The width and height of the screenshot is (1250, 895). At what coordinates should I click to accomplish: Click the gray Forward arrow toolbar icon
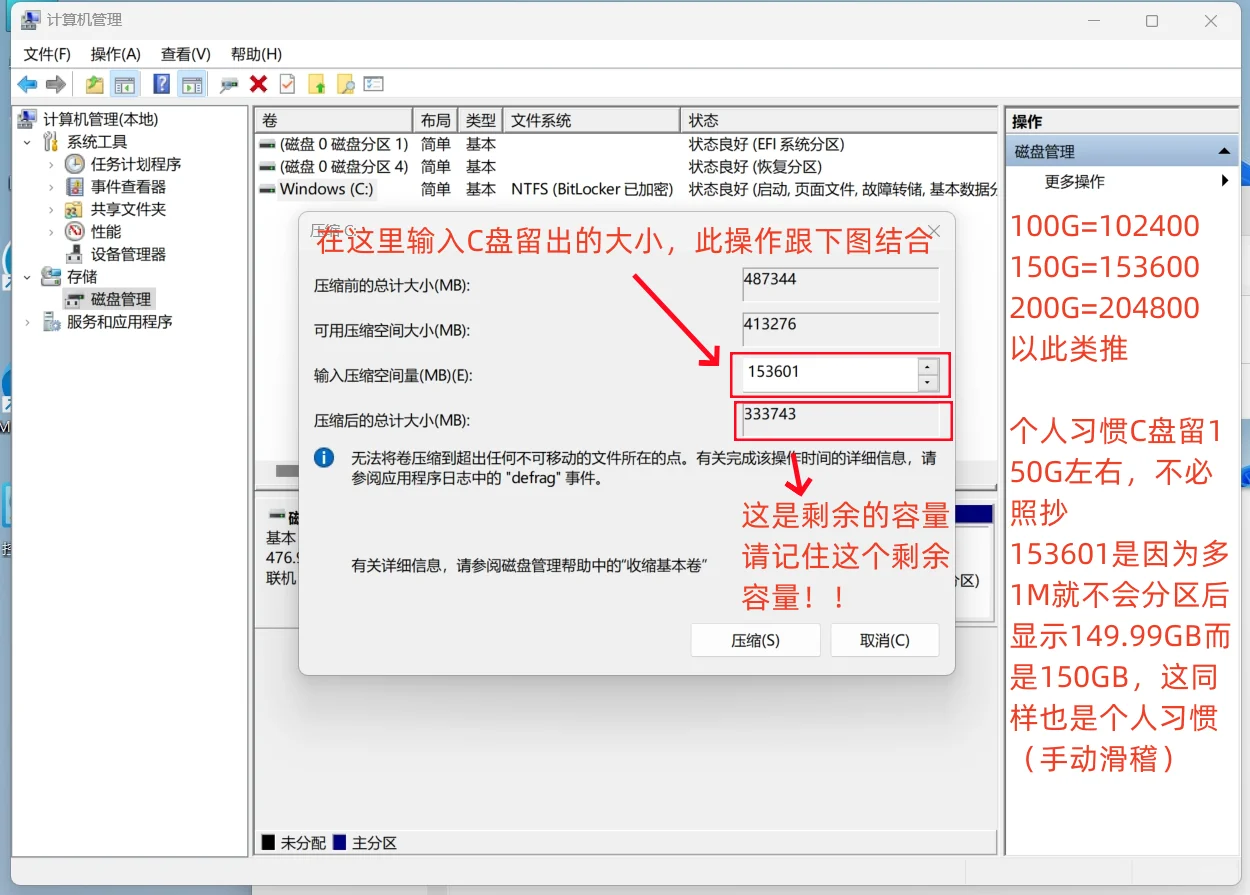tap(56, 85)
